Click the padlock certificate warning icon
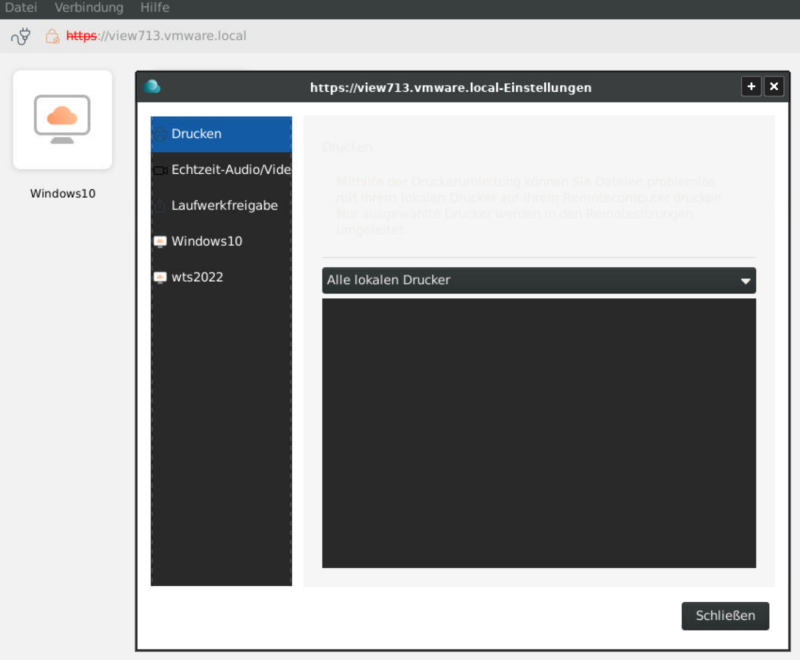The width and height of the screenshot is (800, 660). coord(52,36)
